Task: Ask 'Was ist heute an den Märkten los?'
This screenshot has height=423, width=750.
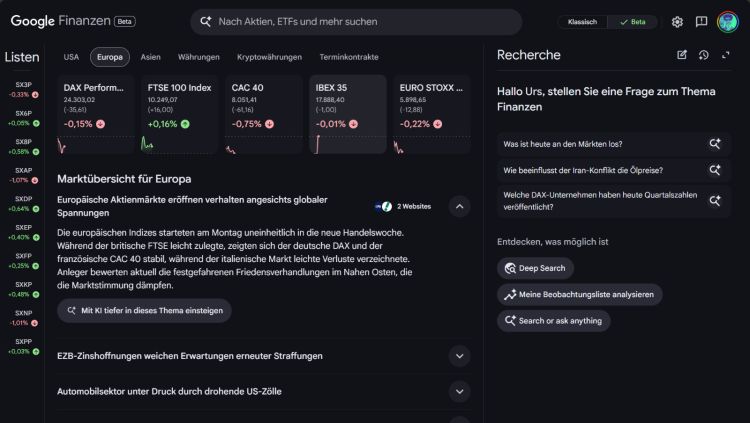Action: pyautogui.click(x=614, y=144)
